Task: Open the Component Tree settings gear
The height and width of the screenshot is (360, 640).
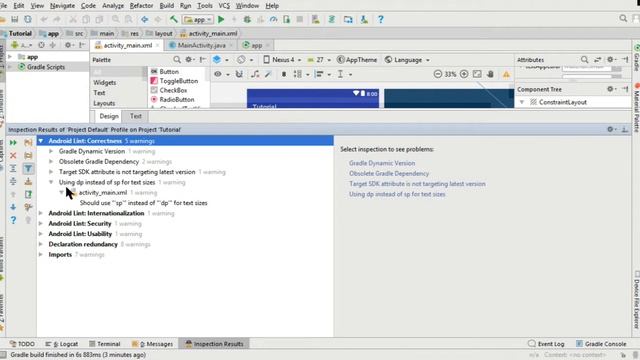Action: pos(611,89)
